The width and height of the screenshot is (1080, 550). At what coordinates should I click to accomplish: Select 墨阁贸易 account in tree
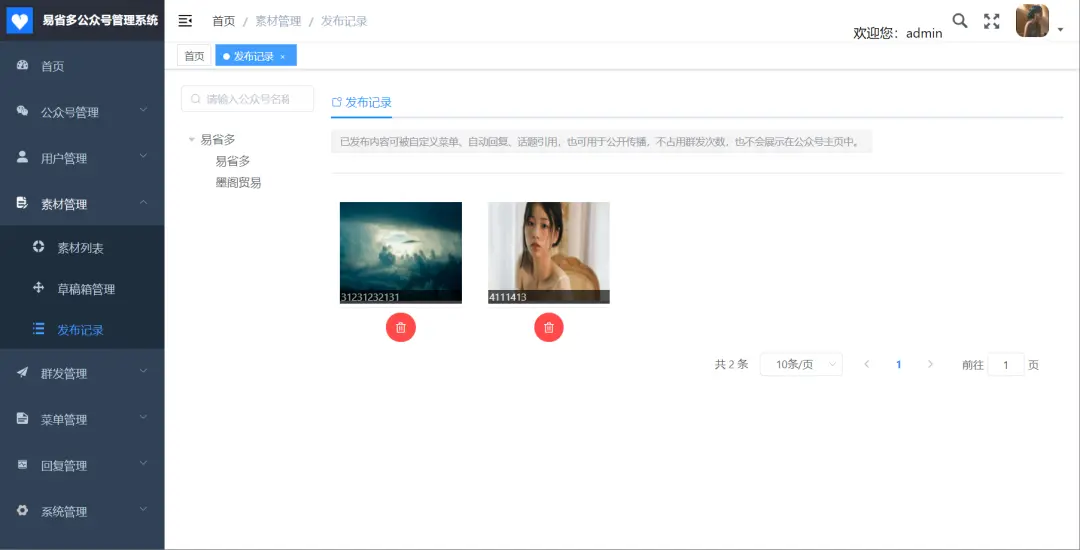238,182
